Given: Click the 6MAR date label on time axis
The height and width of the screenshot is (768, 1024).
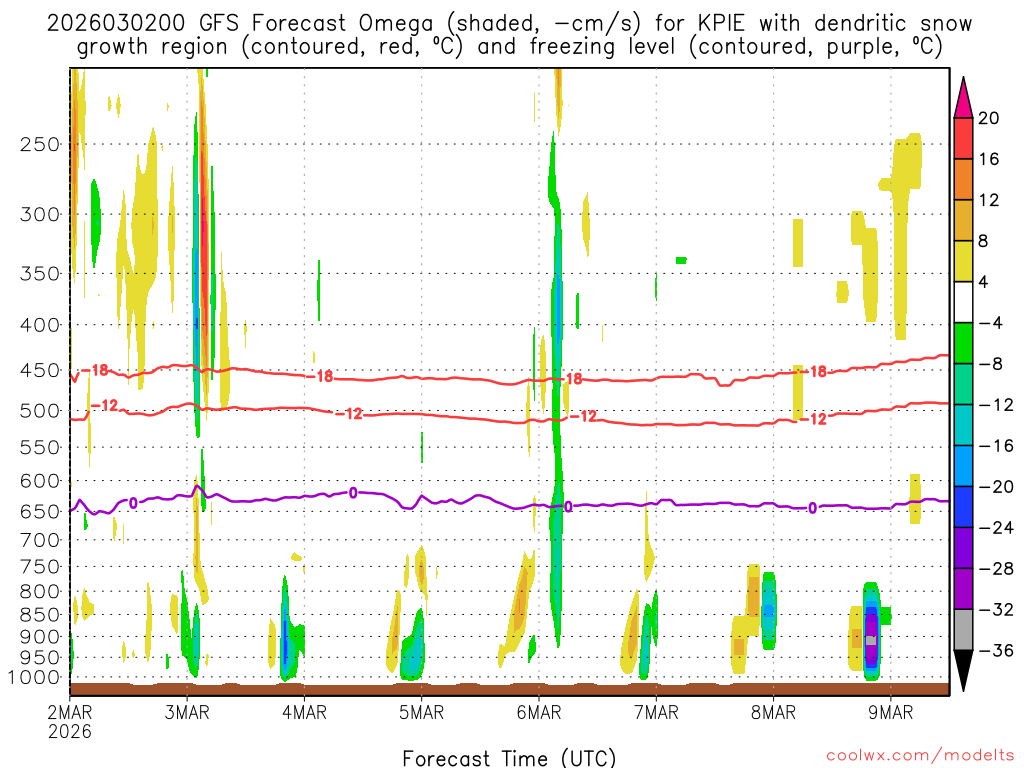Looking at the screenshot, I should [x=539, y=712].
